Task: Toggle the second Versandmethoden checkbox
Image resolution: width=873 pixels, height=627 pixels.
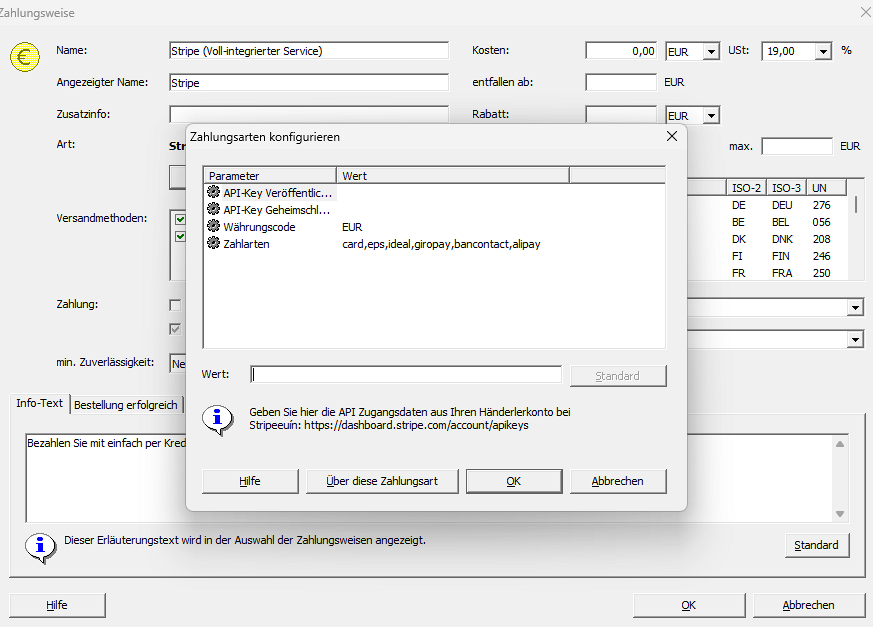Action: [180, 237]
